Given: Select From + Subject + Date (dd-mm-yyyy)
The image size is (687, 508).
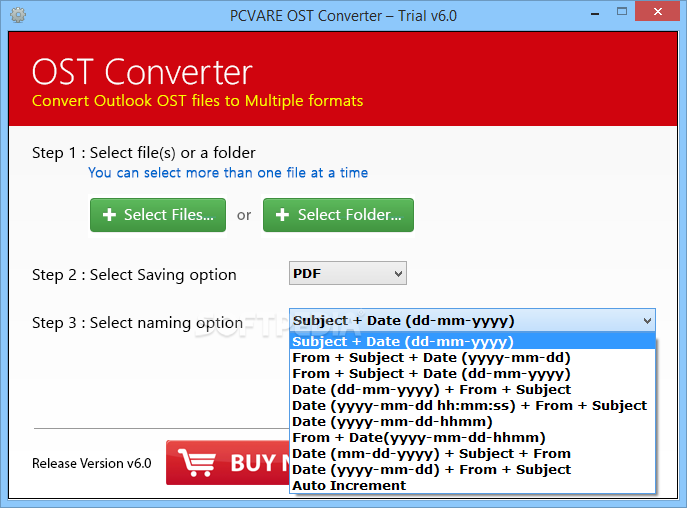Looking at the screenshot, I should 472,373.
